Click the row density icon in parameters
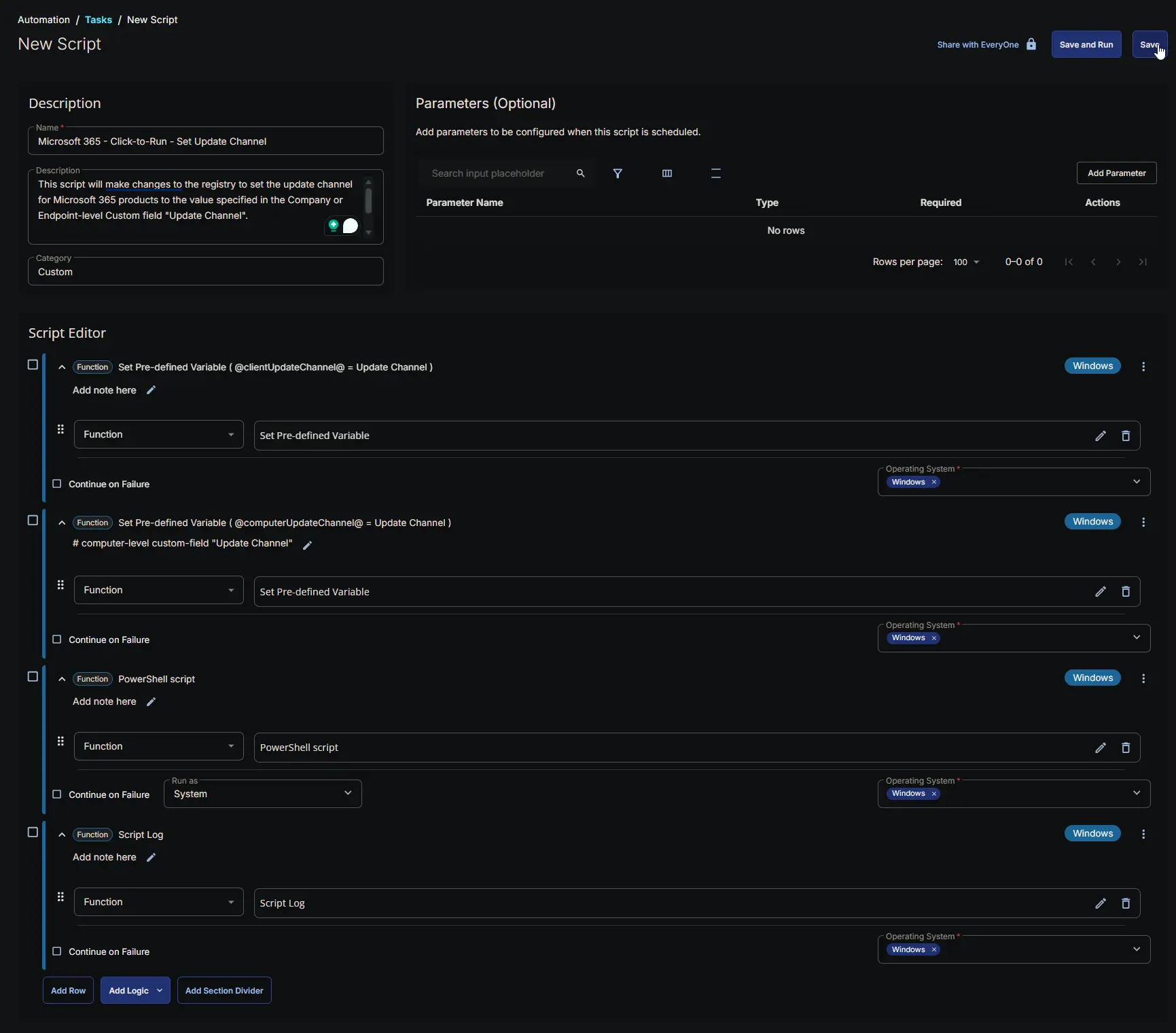 point(715,173)
